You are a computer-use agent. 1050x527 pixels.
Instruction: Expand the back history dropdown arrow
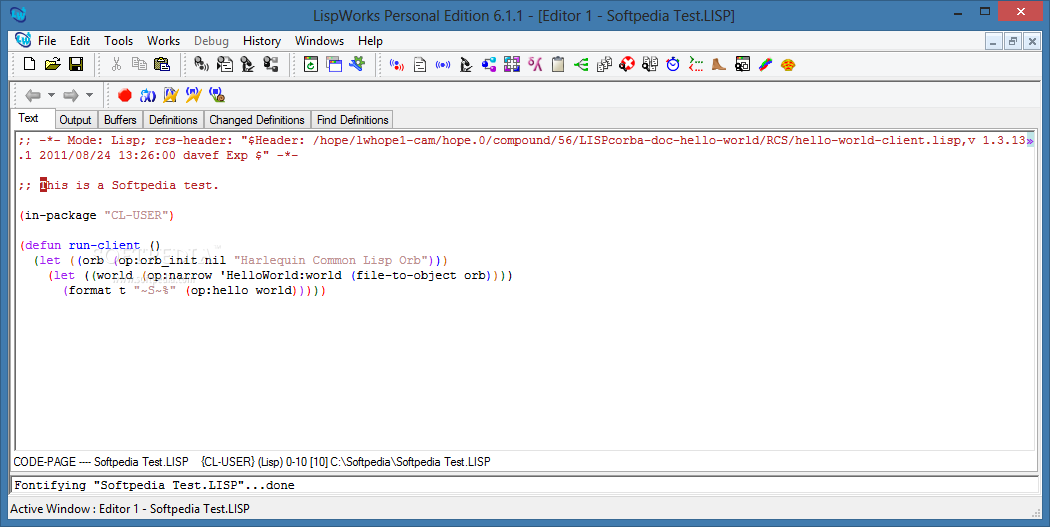[x=52, y=96]
